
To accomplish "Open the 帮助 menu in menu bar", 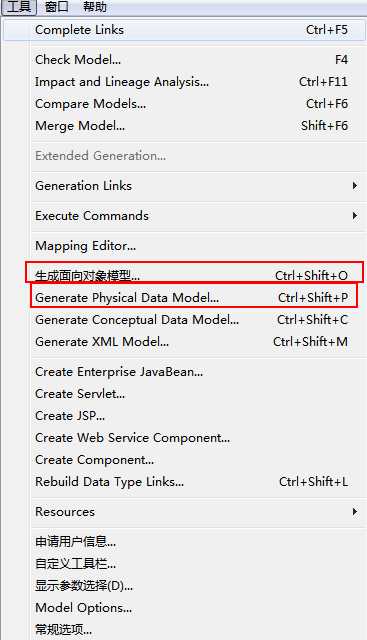I will 95,7.
